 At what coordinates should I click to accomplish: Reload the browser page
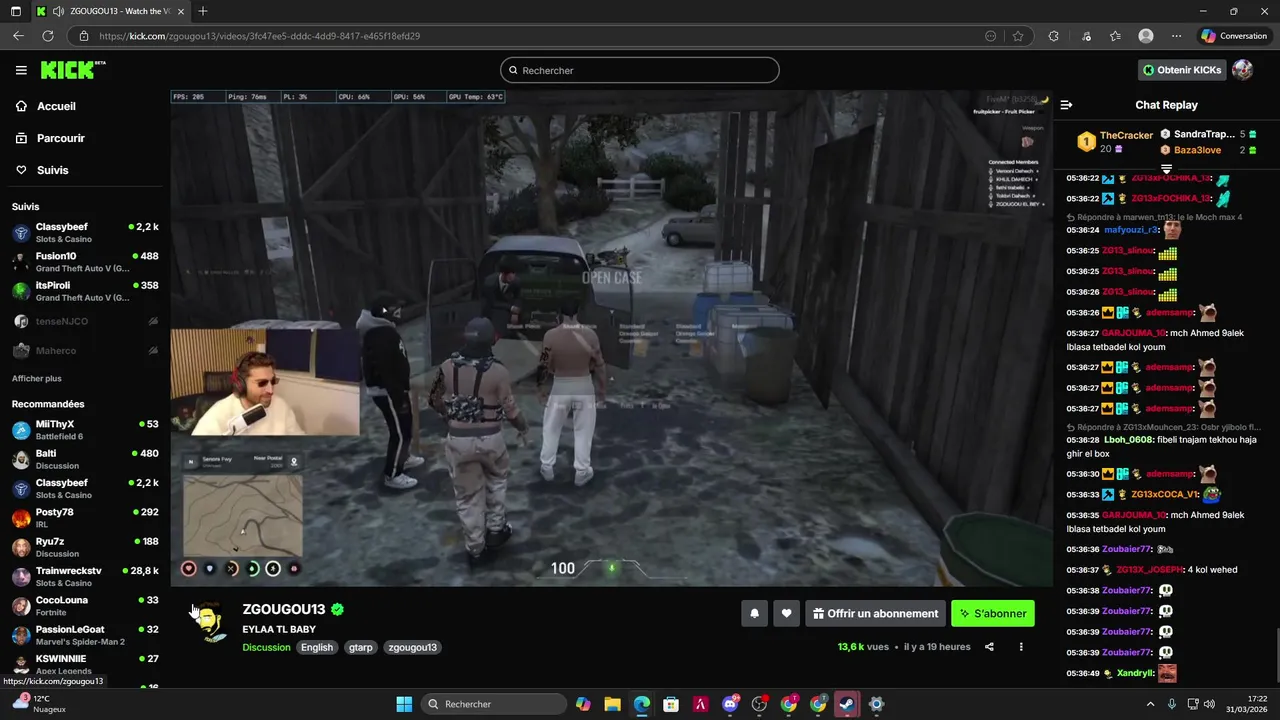(48, 36)
